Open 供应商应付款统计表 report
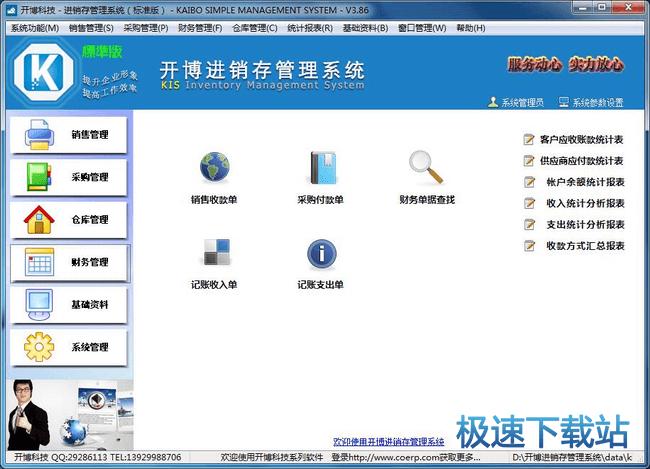 [581, 161]
